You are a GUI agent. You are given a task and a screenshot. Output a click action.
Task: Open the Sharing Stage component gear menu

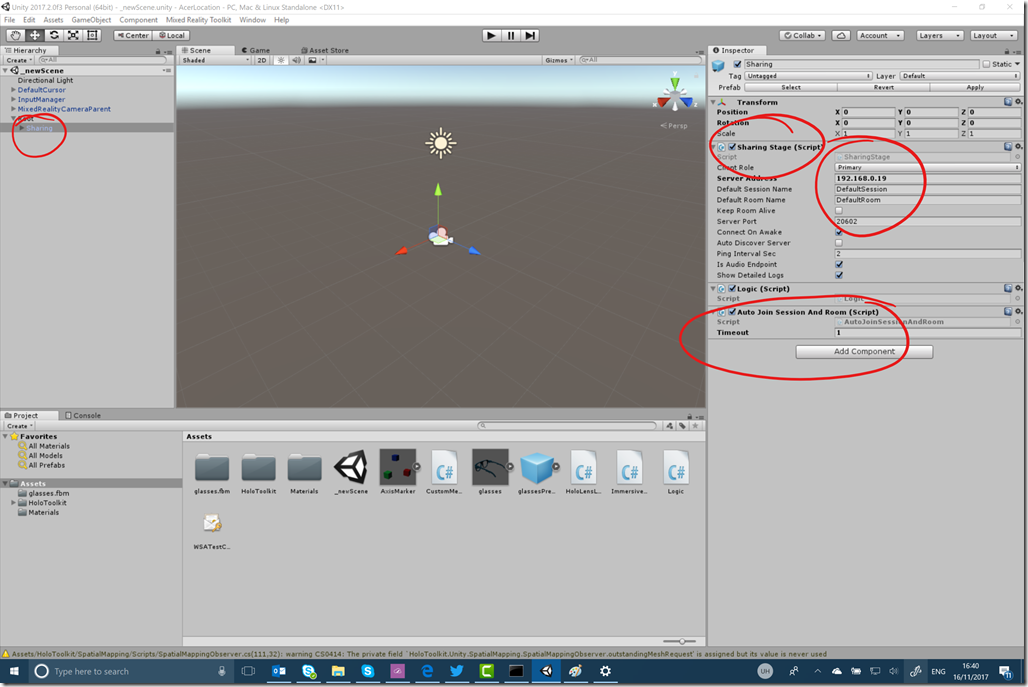click(x=1019, y=147)
